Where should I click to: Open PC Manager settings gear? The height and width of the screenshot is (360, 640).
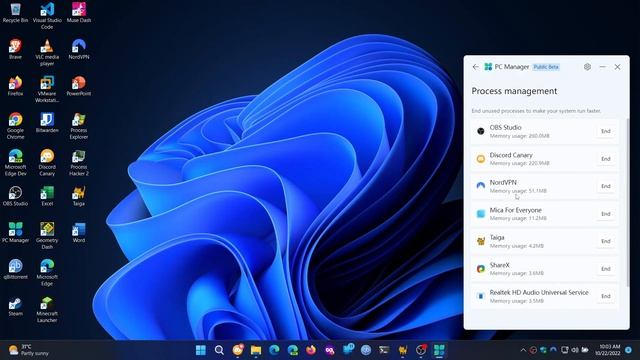[587, 67]
